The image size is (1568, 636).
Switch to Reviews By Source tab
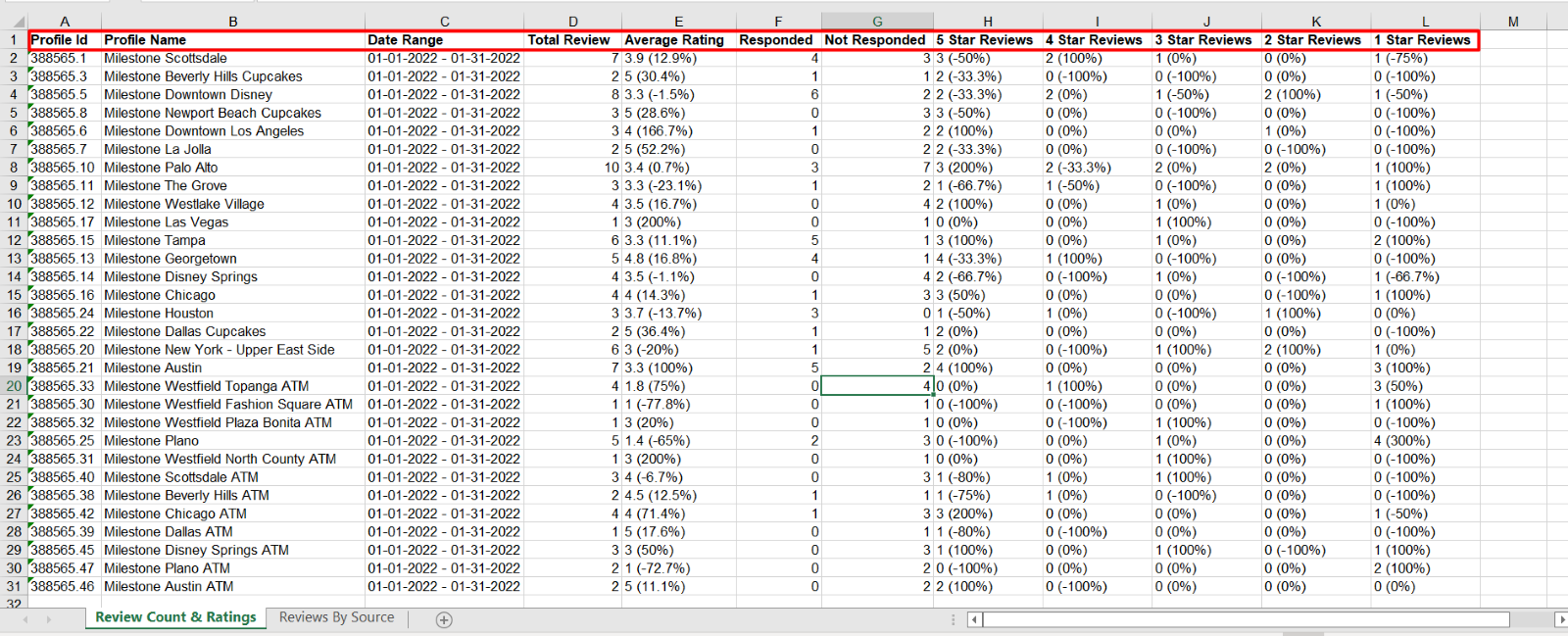(x=336, y=617)
